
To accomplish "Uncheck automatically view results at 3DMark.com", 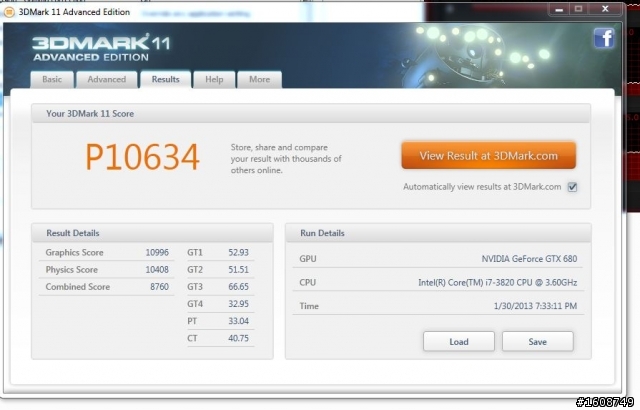I will (572, 187).
